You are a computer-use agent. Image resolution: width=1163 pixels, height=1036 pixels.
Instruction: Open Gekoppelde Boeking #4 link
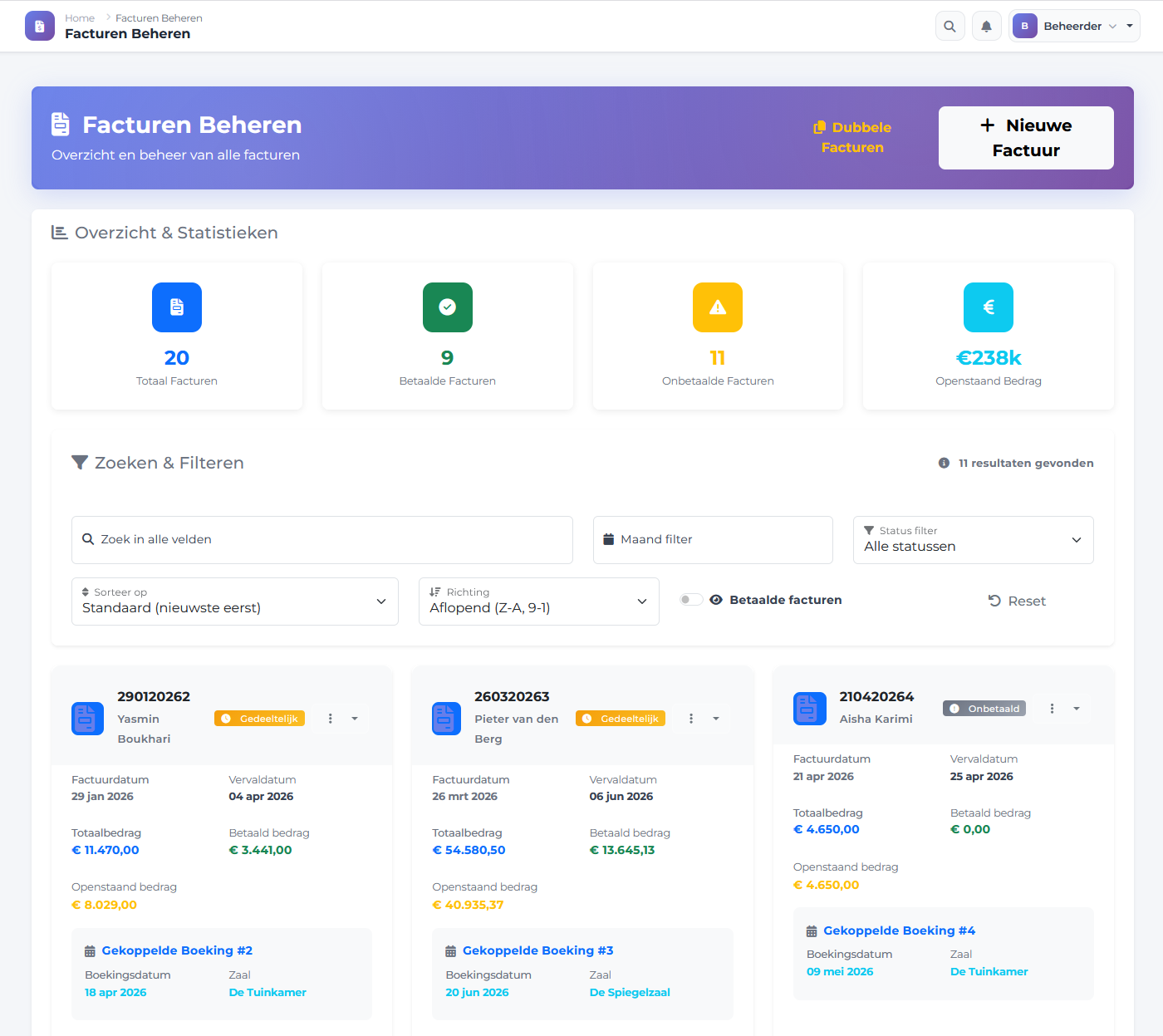coord(899,930)
